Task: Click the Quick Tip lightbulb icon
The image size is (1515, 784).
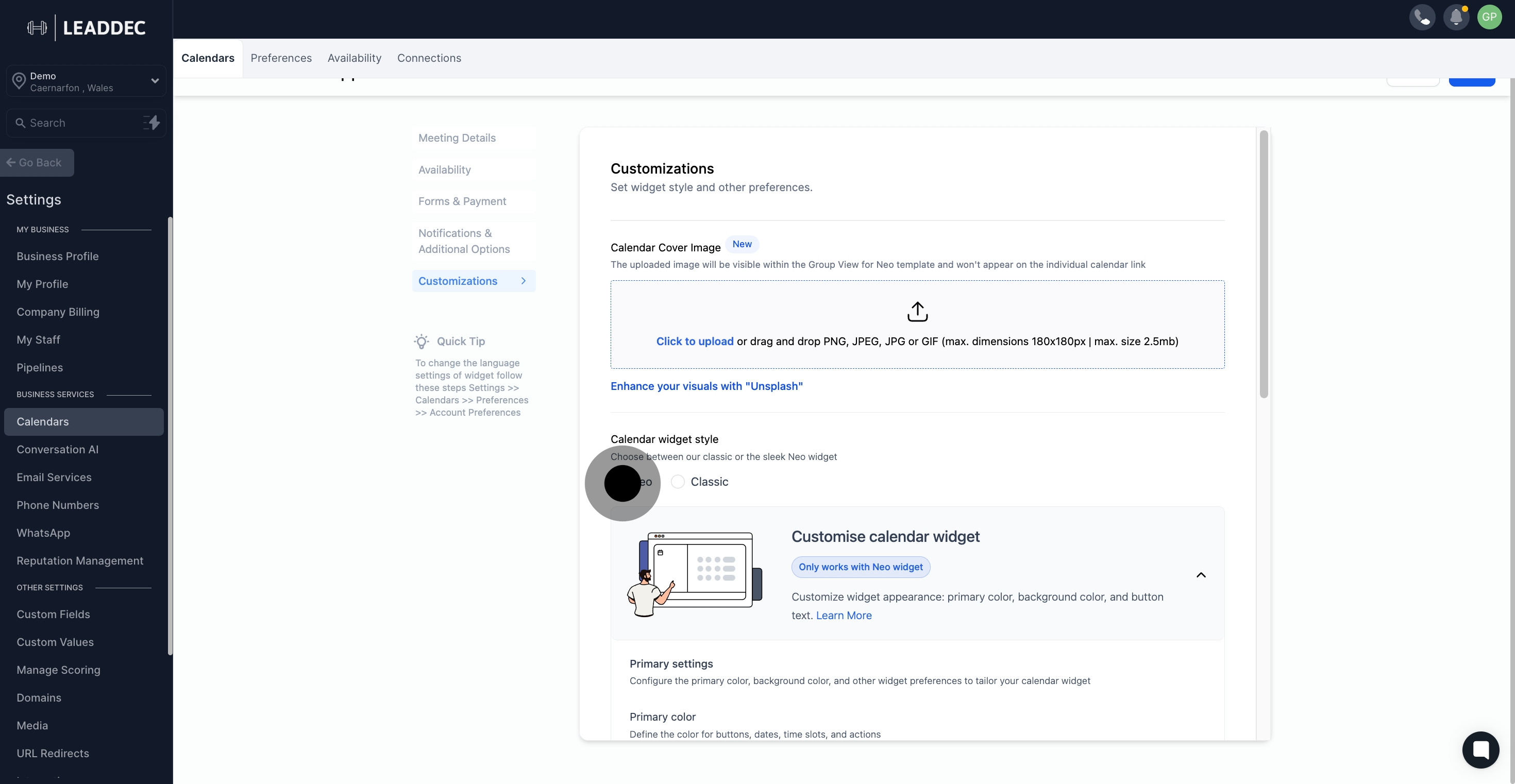Action: click(421, 342)
